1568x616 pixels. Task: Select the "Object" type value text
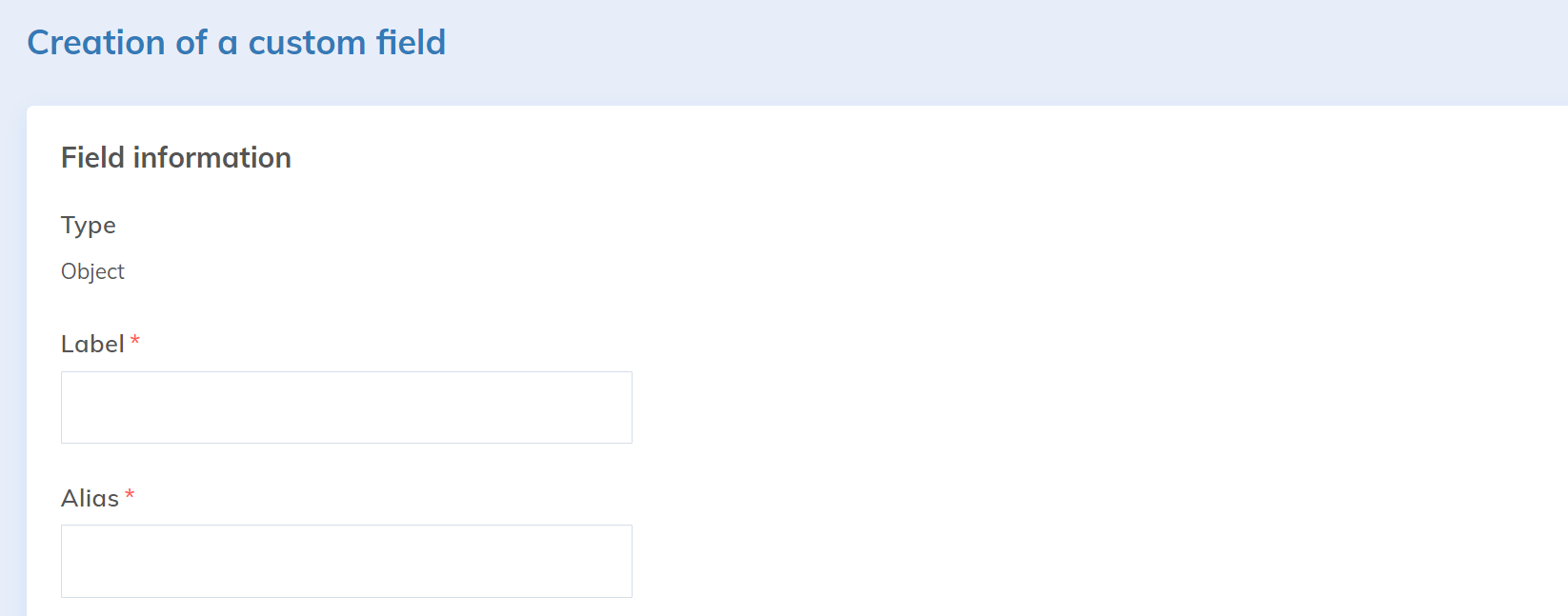point(92,271)
